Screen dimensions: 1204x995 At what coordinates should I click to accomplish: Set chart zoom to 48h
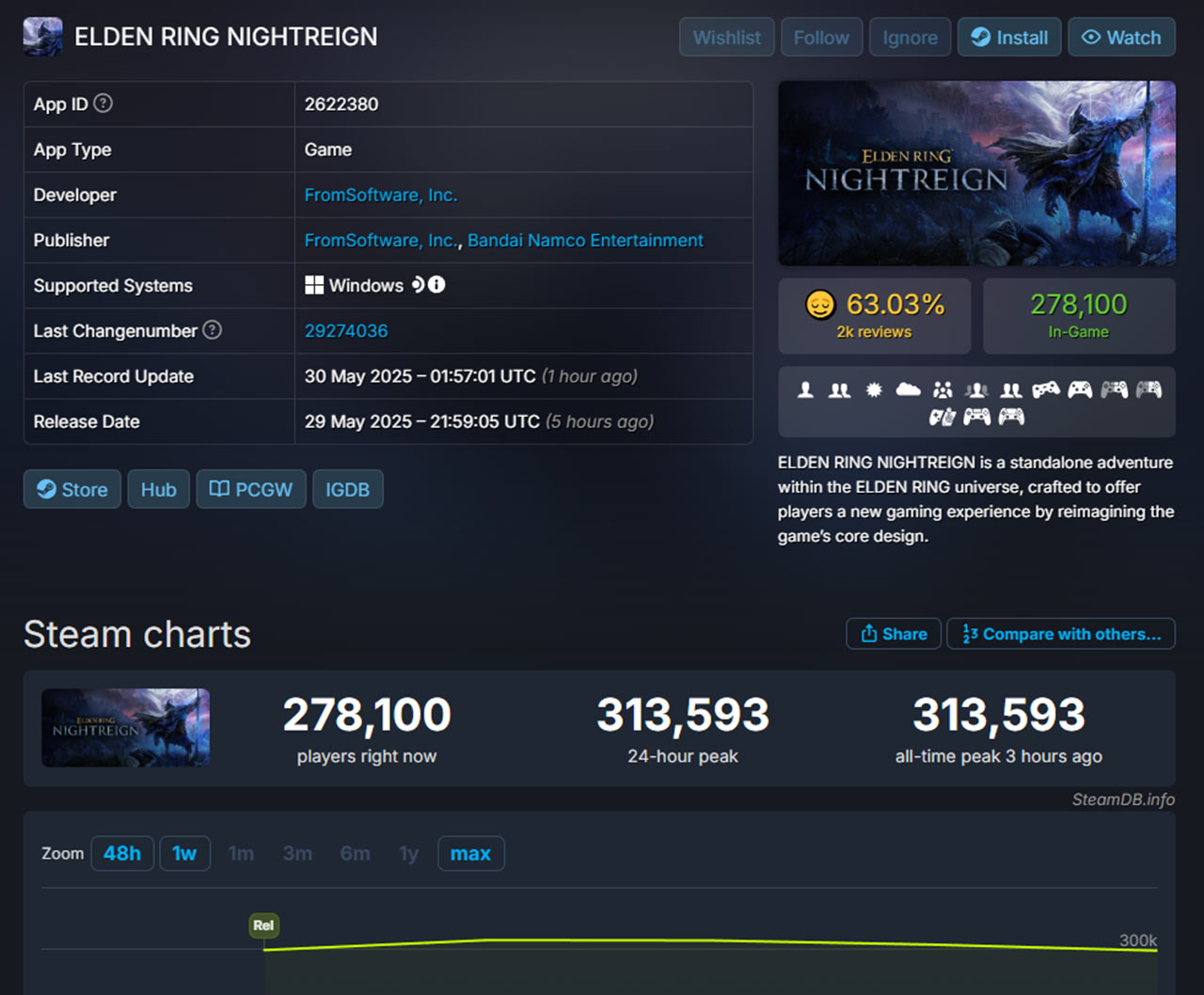coord(122,854)
